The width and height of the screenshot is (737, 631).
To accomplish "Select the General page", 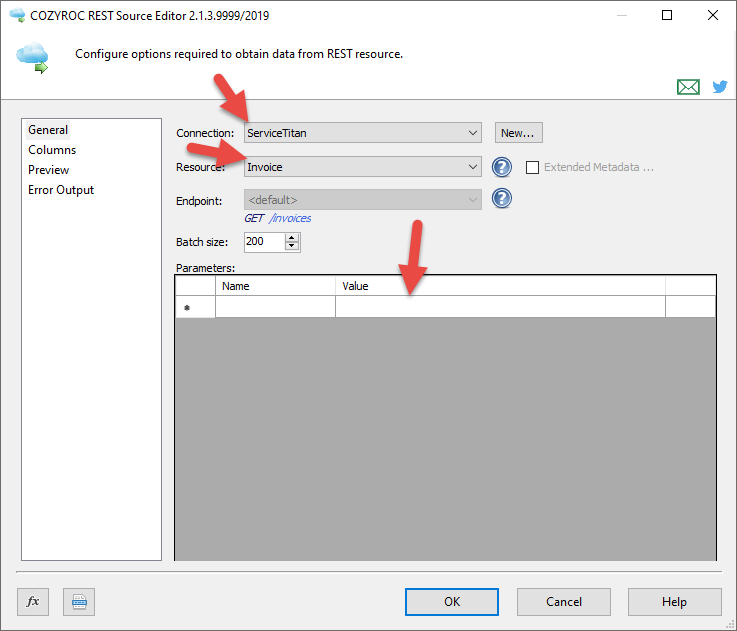I will pos(48,130).
